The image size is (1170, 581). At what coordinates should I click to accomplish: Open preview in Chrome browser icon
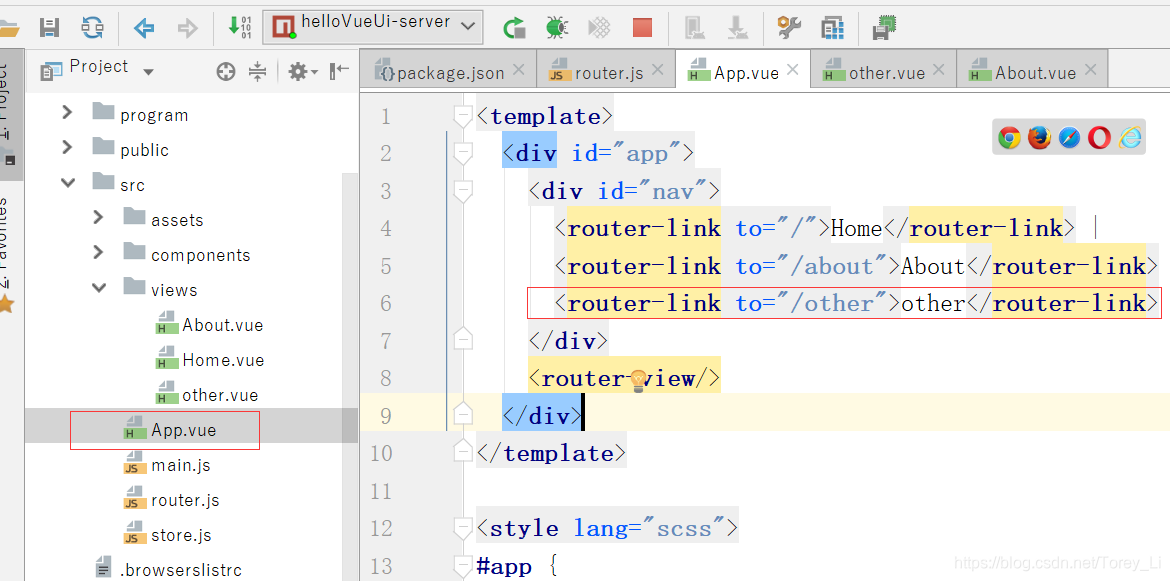click(1010, 138)
